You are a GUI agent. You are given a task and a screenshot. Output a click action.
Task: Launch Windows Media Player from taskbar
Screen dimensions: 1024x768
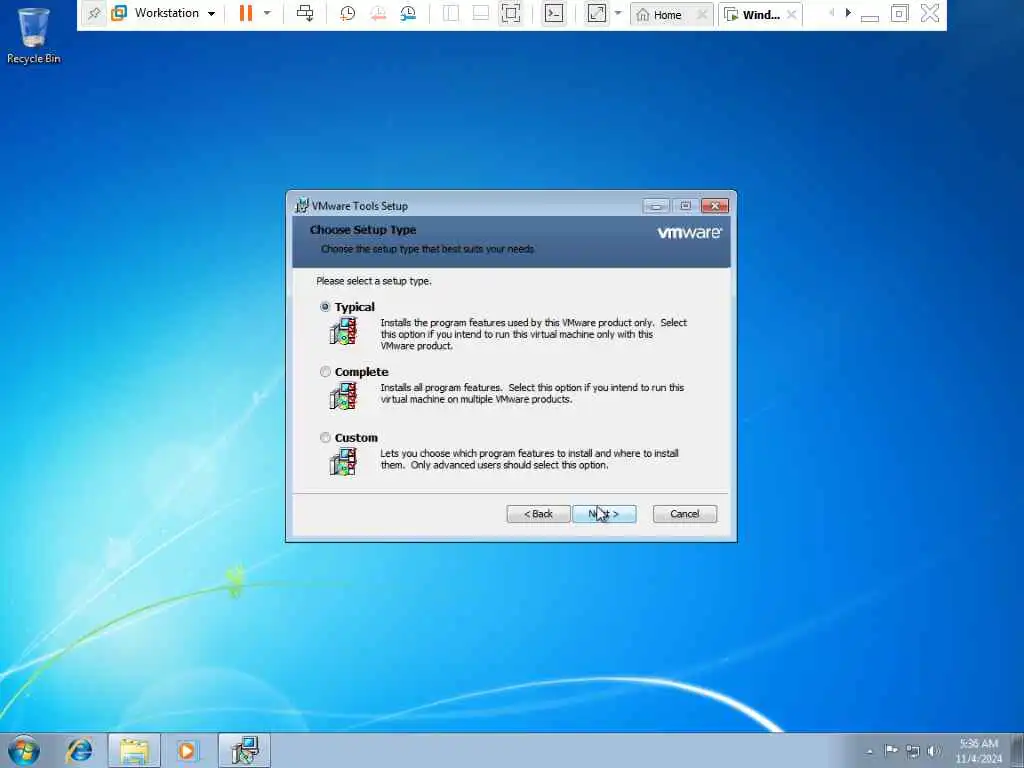(187, 750)
